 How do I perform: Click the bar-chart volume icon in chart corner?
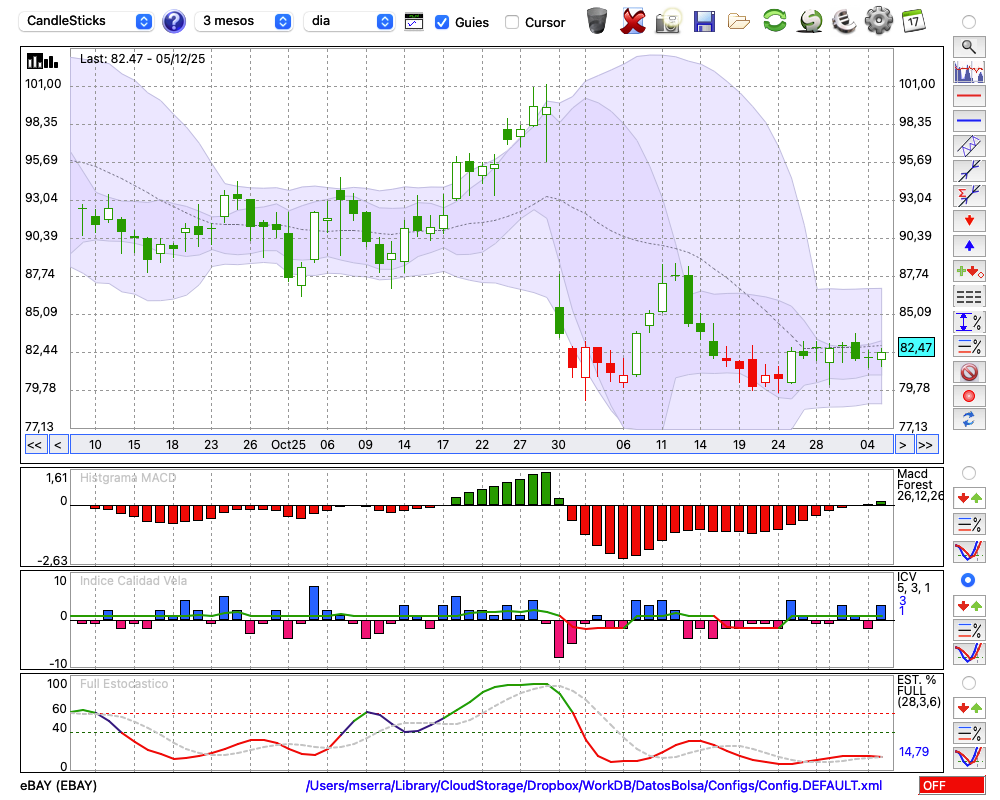point(42,61)
